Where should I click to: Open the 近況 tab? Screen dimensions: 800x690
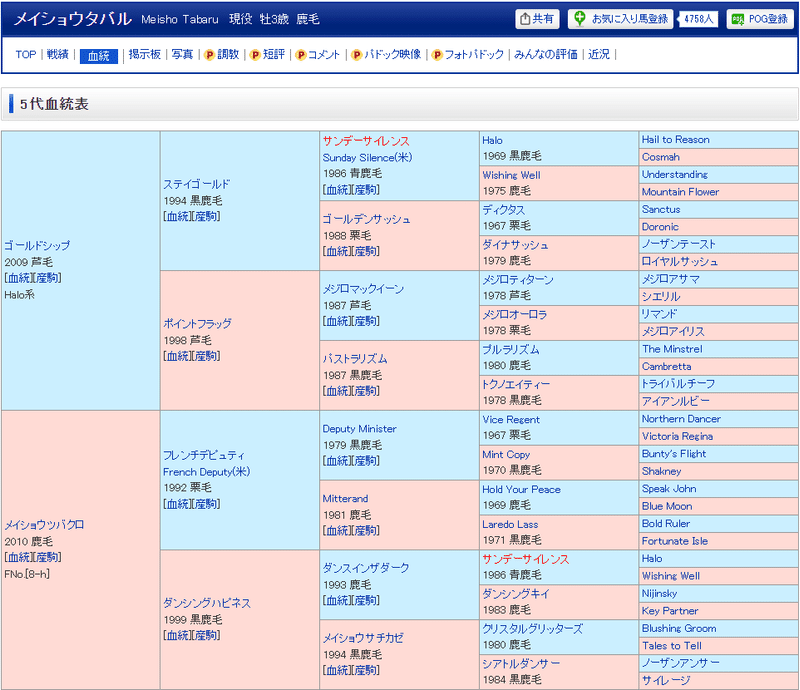click(x=599, y=54)
